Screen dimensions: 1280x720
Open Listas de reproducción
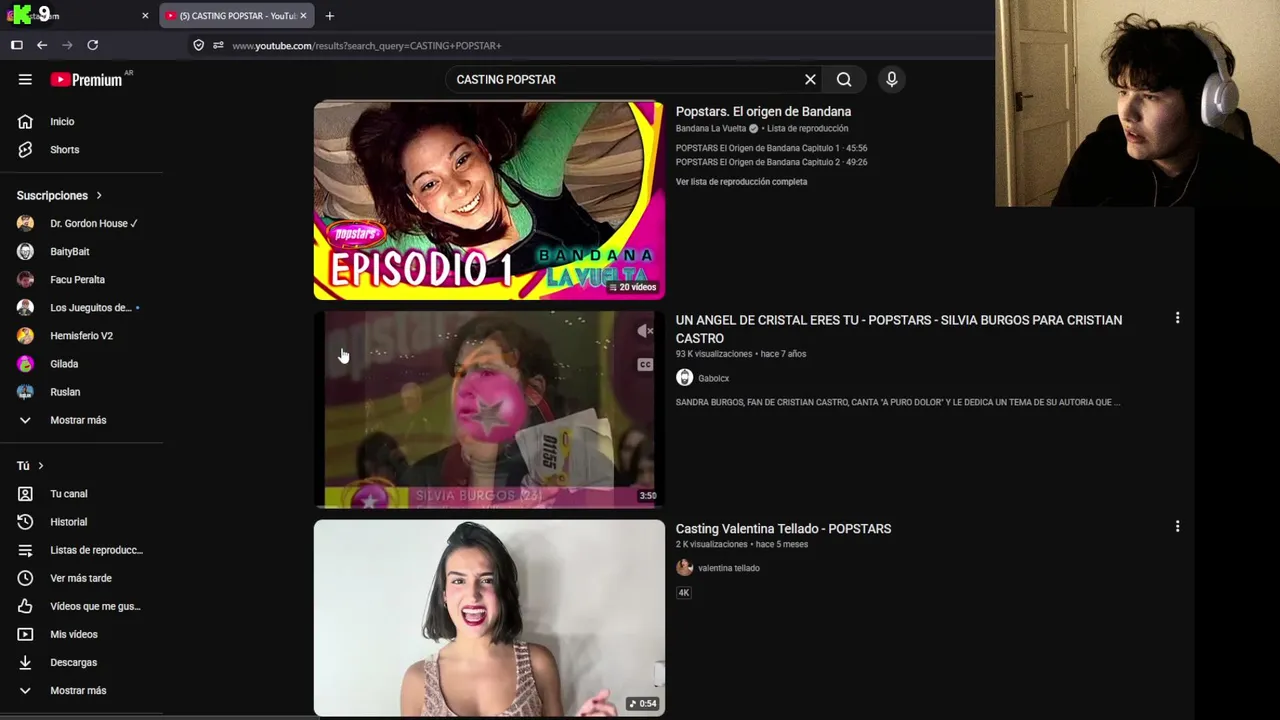point(82,550)
